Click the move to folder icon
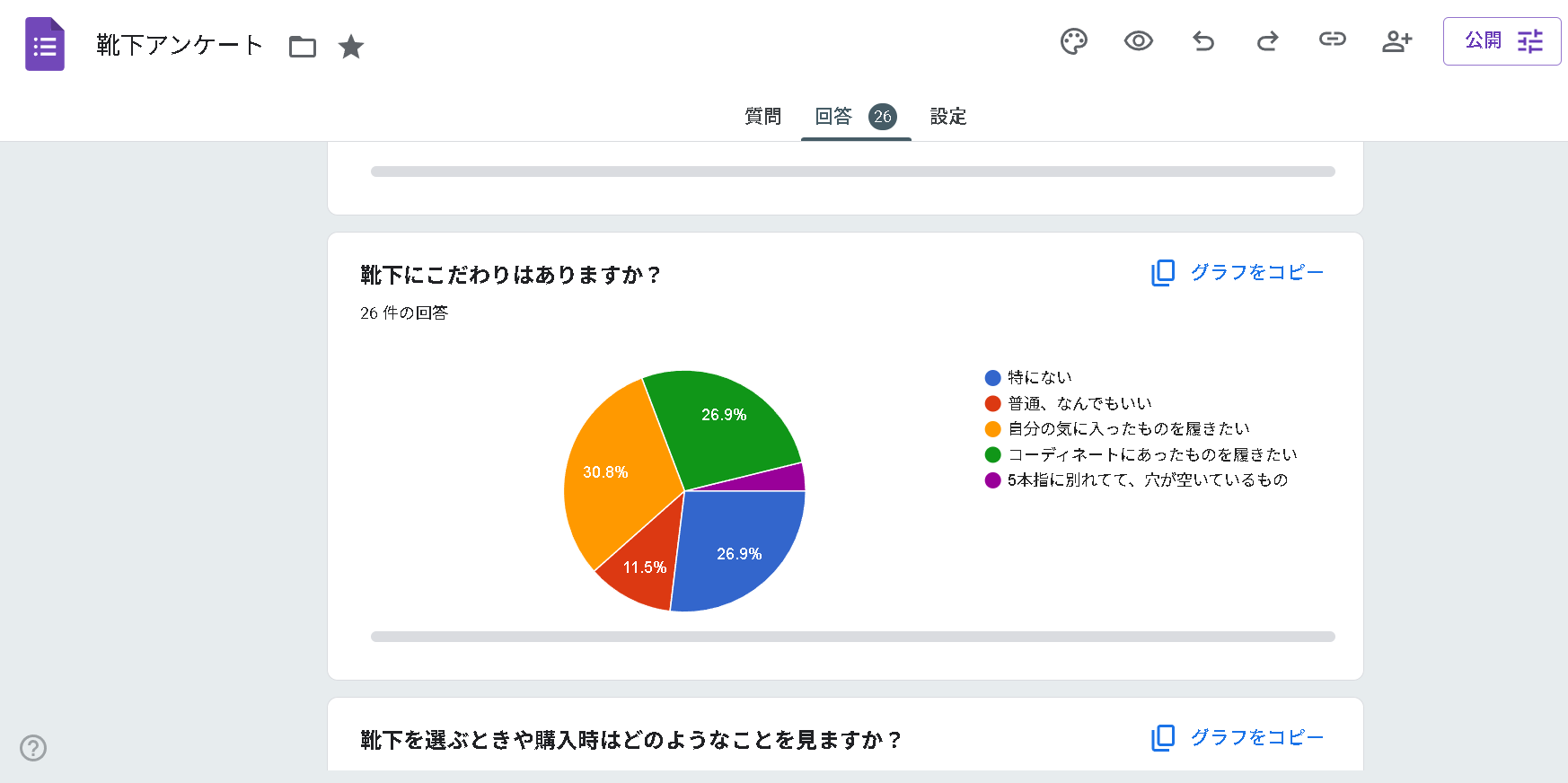Screen dimensions: 1568x783 pos(303,47)
